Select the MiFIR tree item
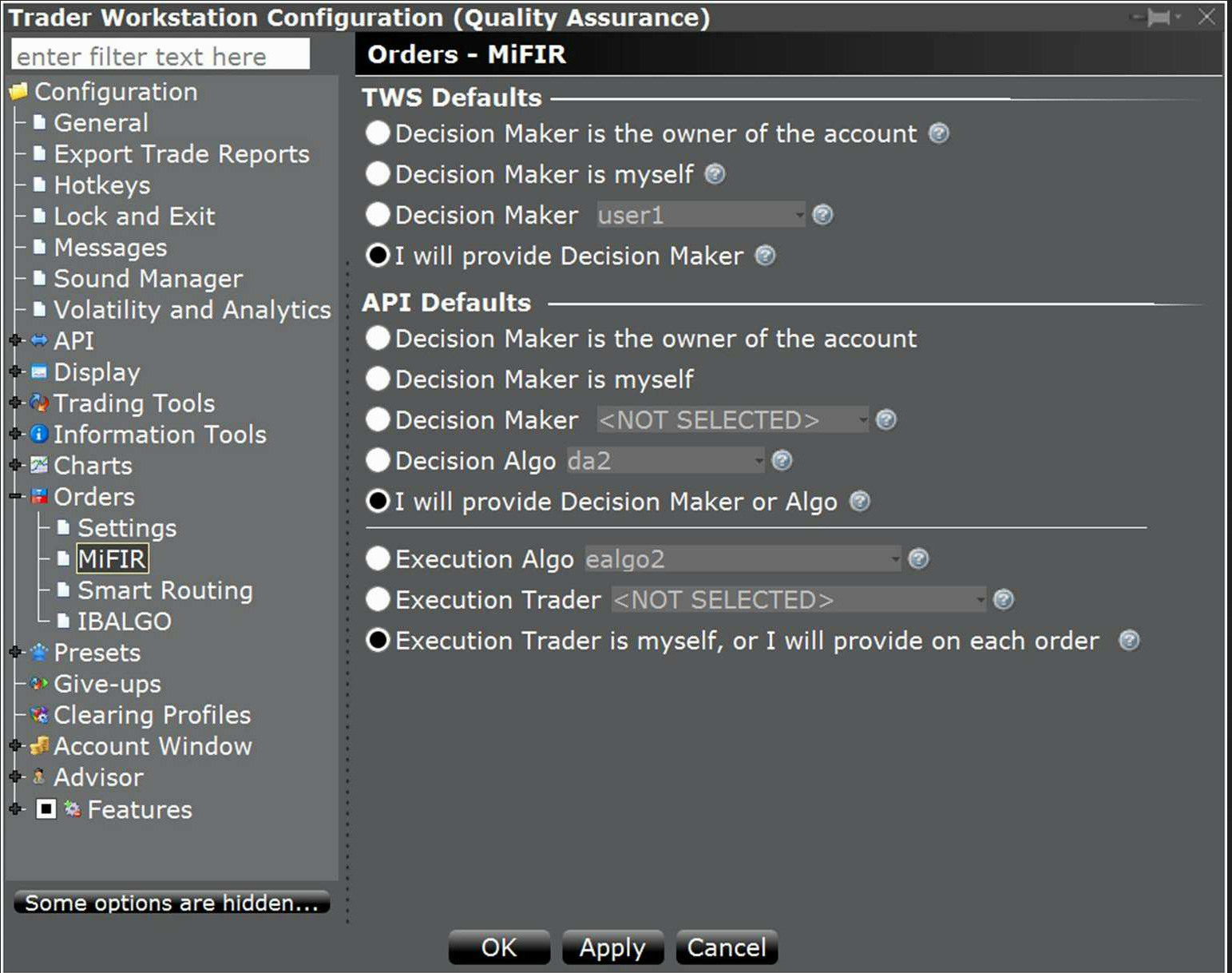The height and width of the screenshot is (973, 1232). (112, 559)
